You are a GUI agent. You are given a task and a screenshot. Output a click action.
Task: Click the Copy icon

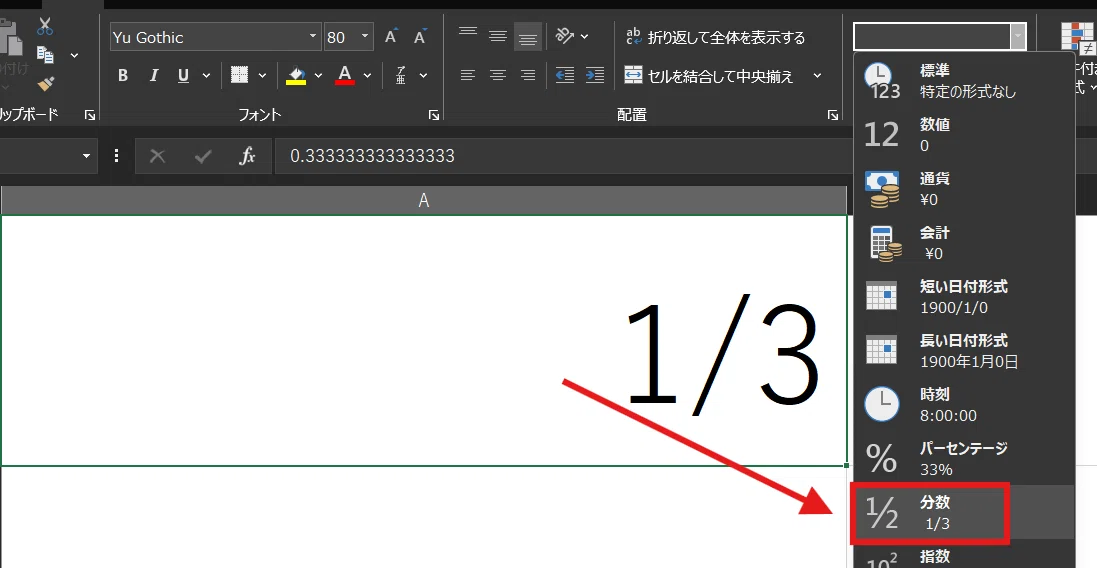coord(45,55)
